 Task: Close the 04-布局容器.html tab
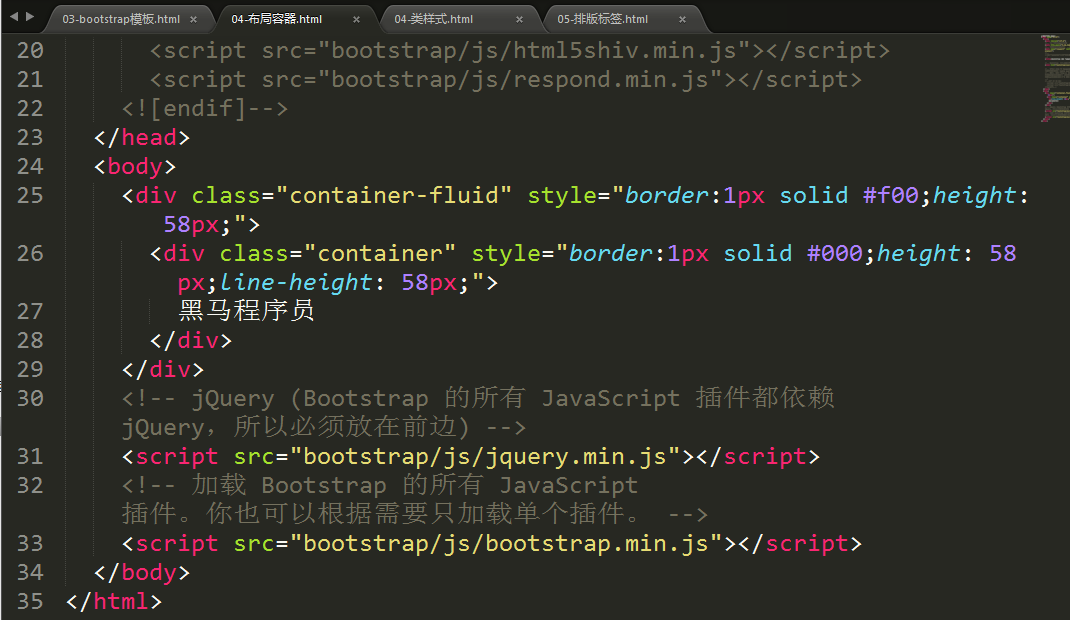point(356,20)
